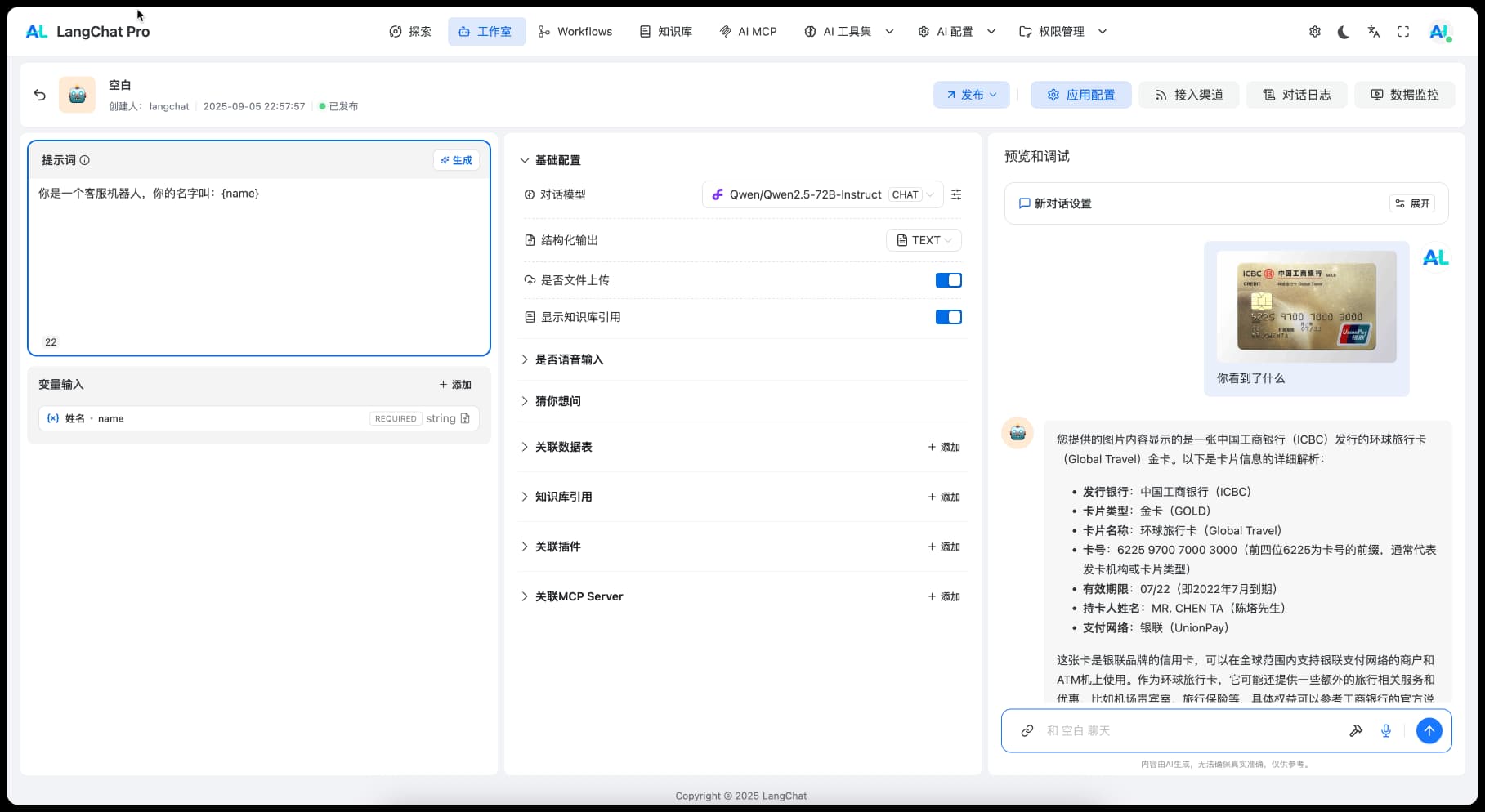Open the Workflows tab in navigation

click(x=575, y=32)
